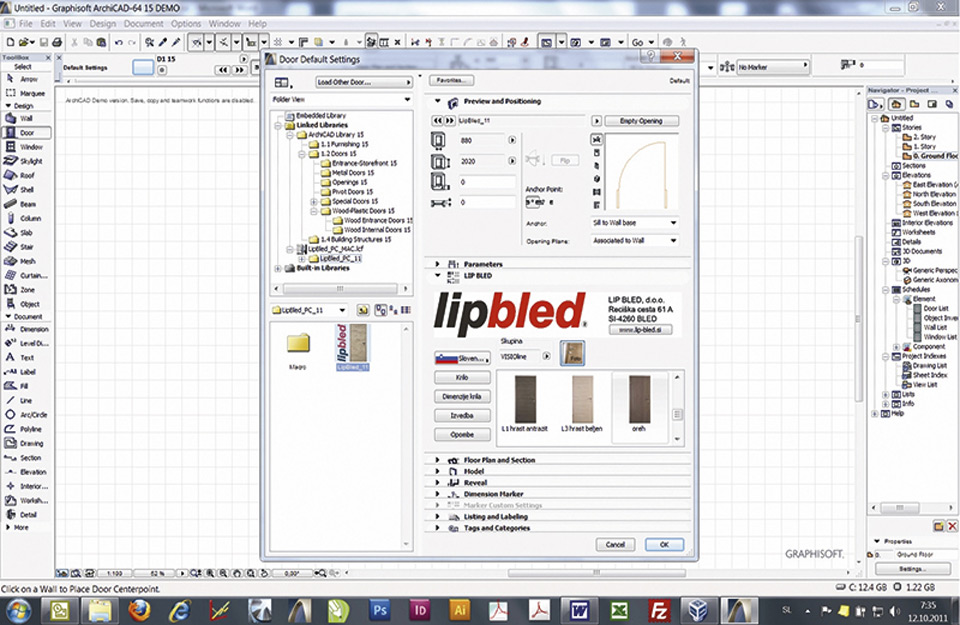Open the www.lip-bled.si link
This screenshot has height=625, width=960.
[x=640, y=330]
